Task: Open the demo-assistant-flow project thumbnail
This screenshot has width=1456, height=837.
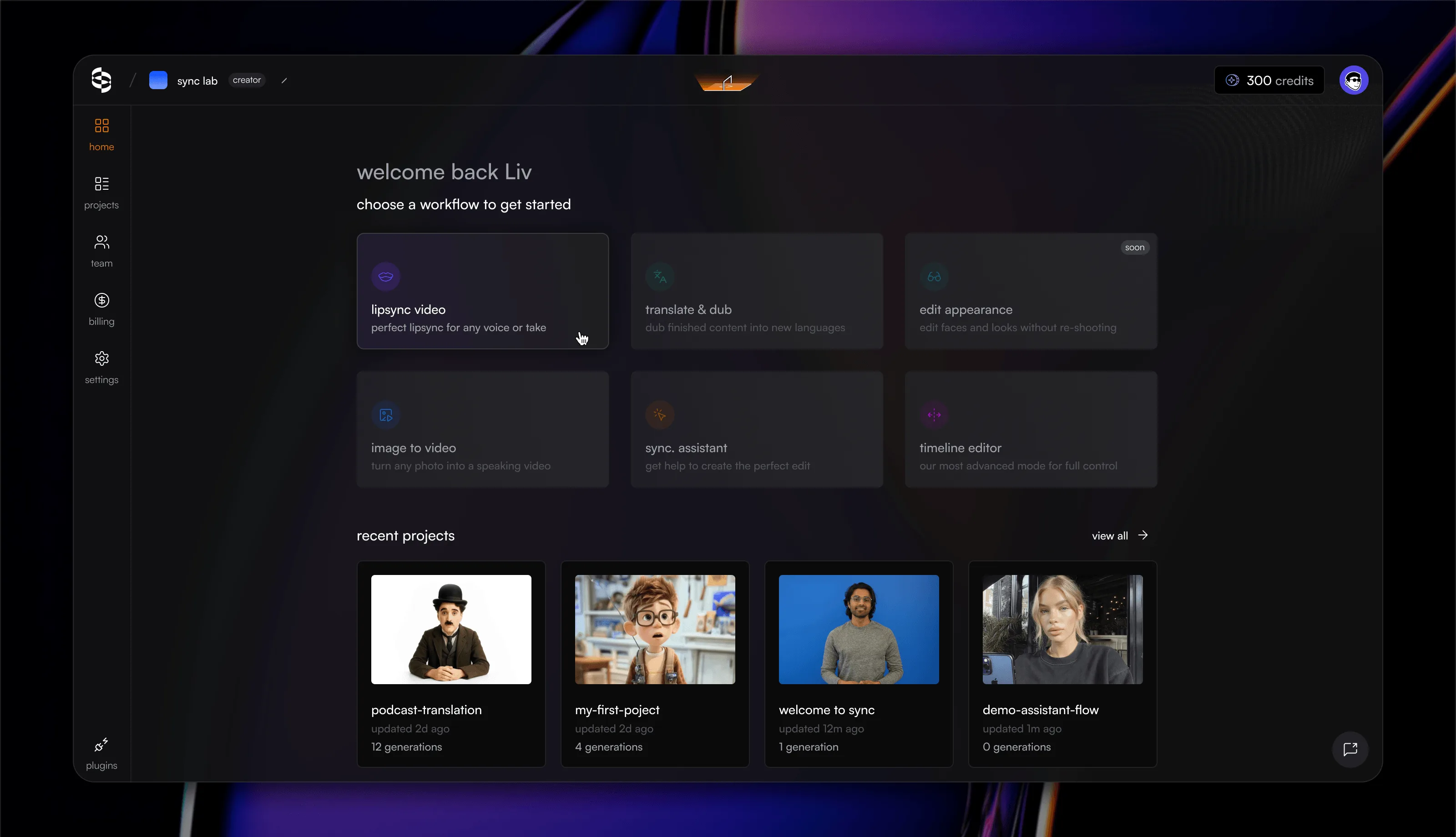Action: point(1062,630)
